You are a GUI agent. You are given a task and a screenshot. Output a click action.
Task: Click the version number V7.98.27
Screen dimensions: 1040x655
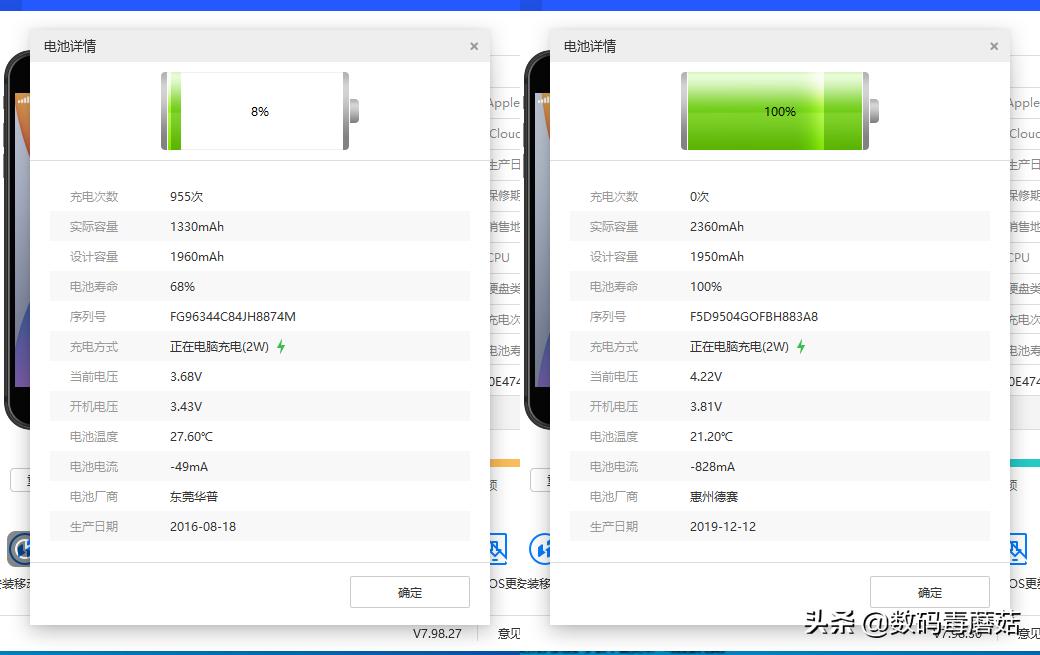point(437,633)
